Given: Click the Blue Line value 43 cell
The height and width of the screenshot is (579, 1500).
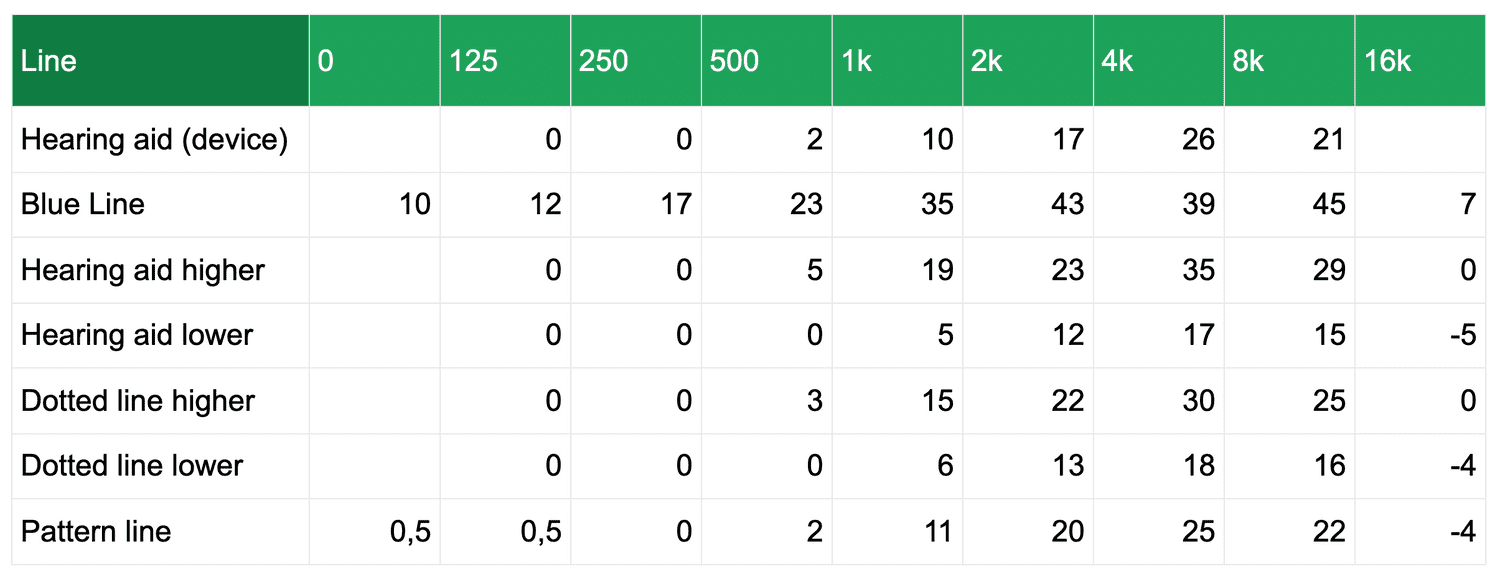Looking at the screenshot, I should coord(1028,205).
